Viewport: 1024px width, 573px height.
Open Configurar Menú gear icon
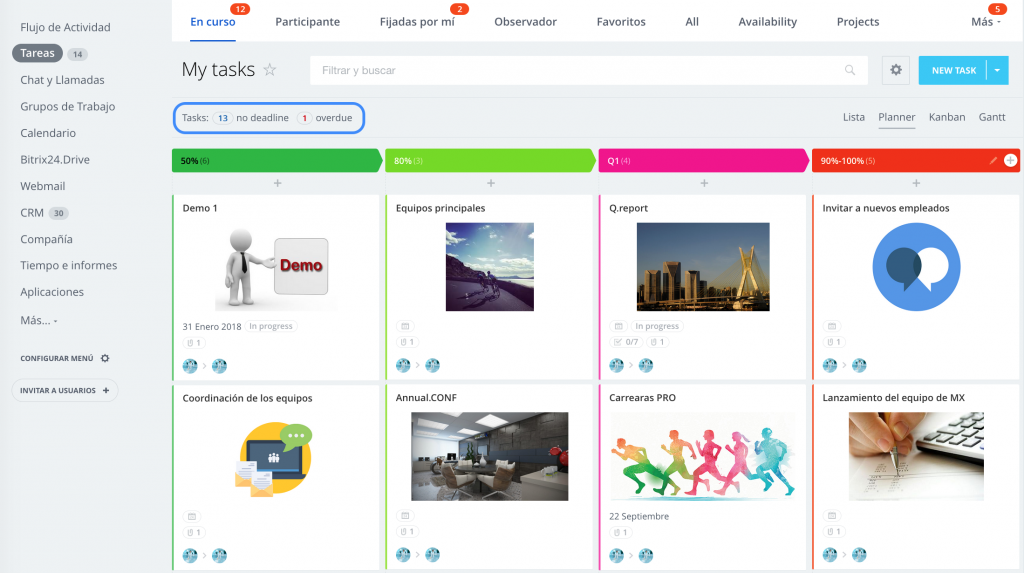[104, 358]
